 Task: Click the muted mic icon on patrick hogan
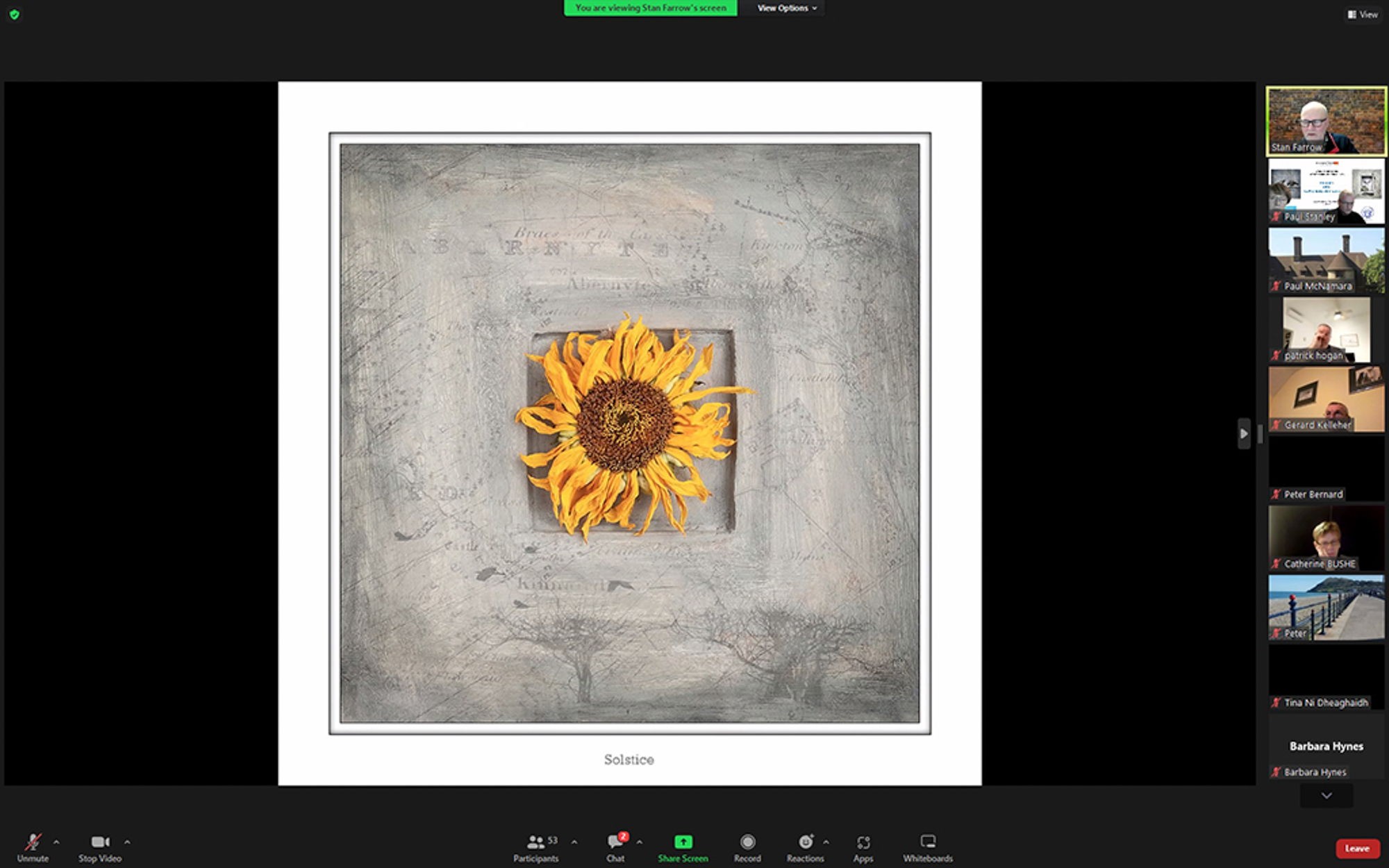(1276, 356)
